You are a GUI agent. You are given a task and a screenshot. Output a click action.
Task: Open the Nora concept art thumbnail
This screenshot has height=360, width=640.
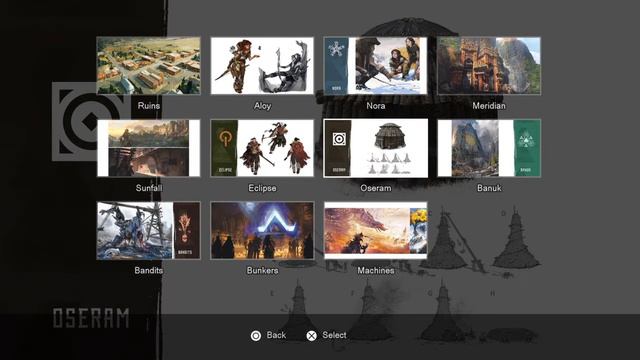click(376, 66)
